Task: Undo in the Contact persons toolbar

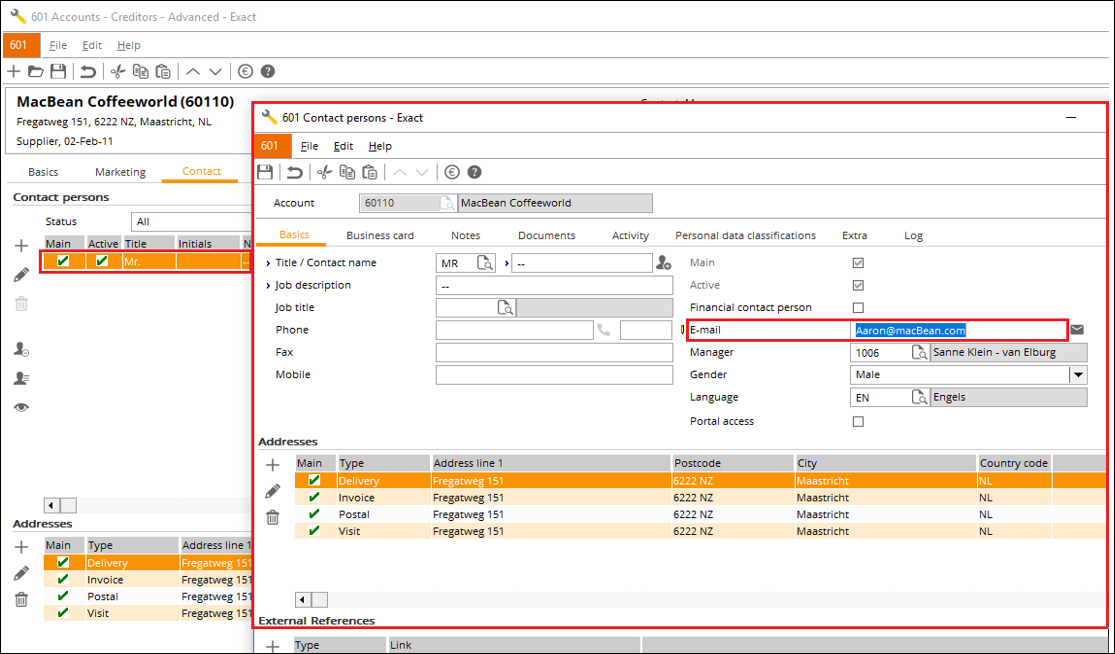Action: click(x=295, y=172)
